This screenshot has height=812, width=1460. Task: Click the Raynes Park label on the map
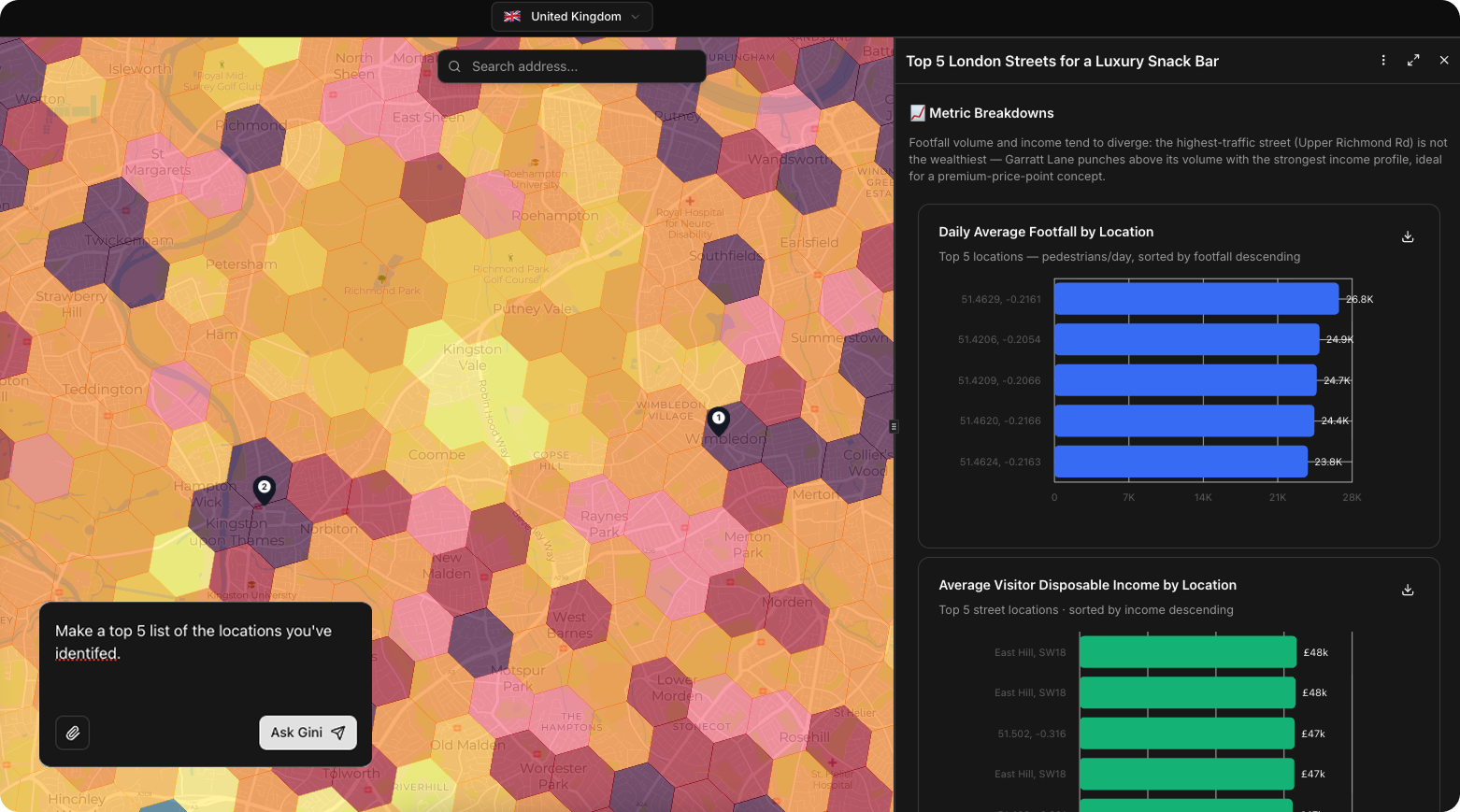tap(604, 523)
